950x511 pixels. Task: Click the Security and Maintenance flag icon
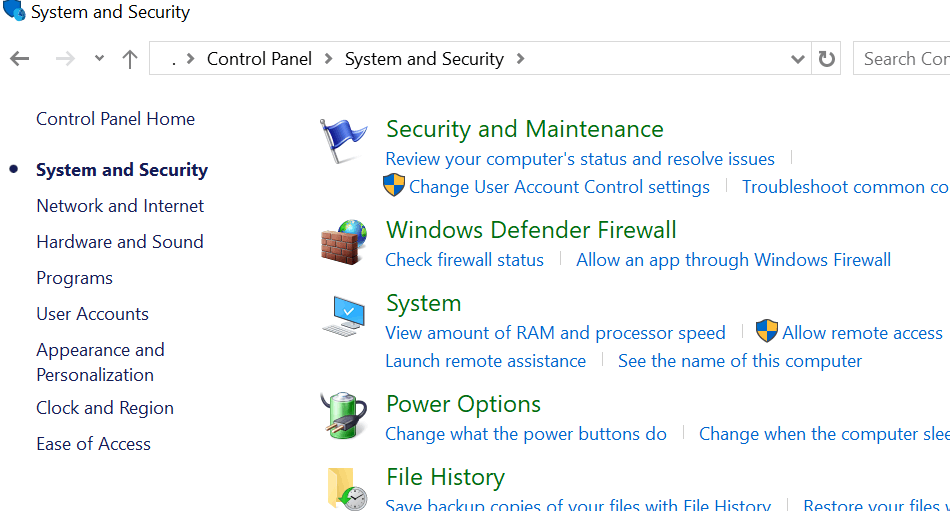pyautogui.click(x=343, y=141)
